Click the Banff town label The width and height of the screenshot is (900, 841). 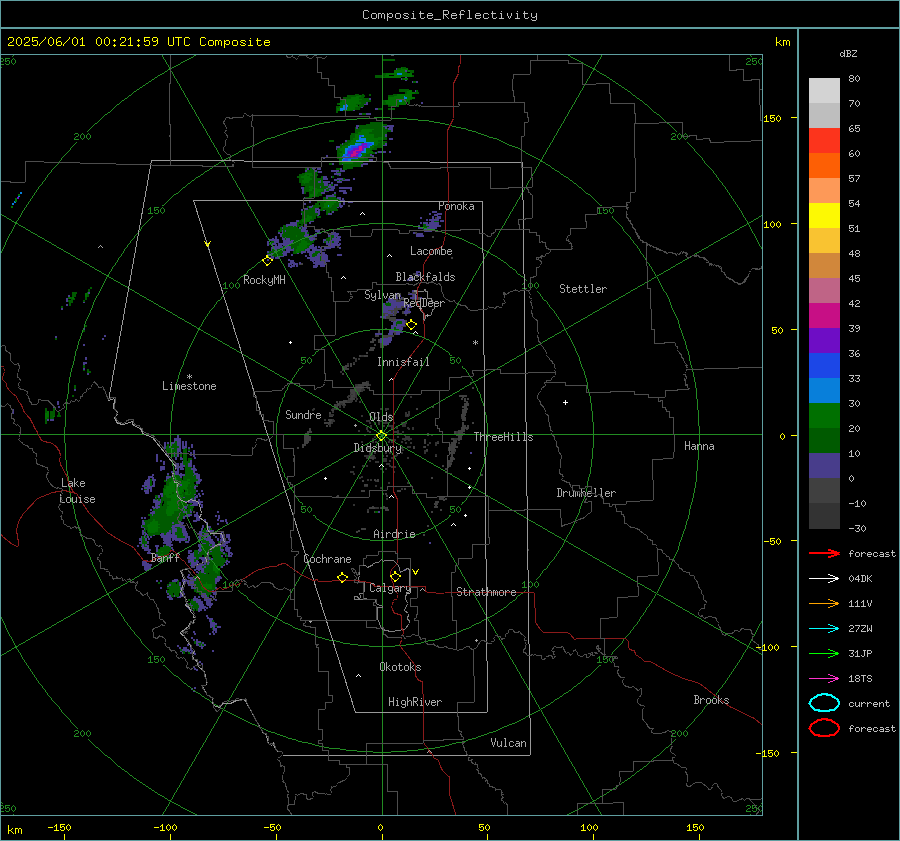[x=165, y=558]
